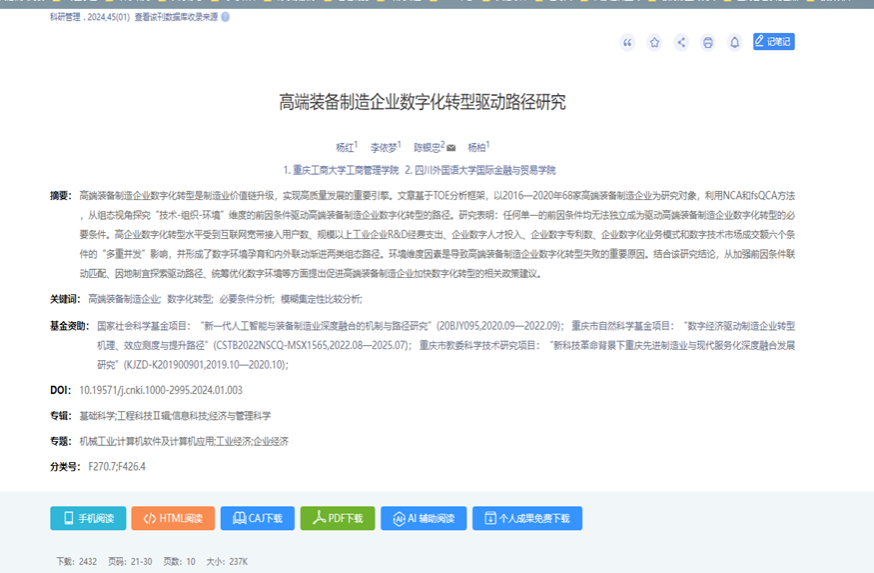The height and width of the screenshot is (573, 874).
Task: Click the 查看该刊数据库收录来源 link
Action: [175, 17]
